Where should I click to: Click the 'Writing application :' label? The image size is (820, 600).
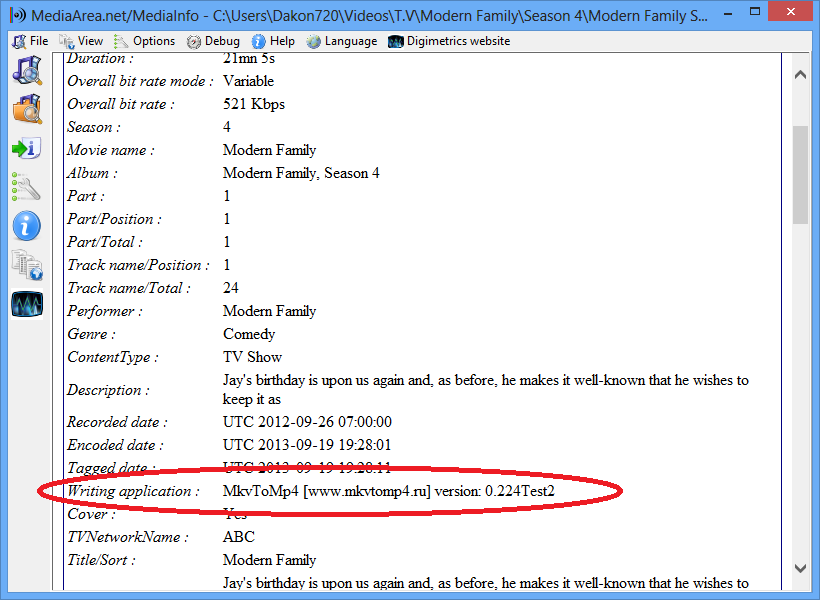[133, 491]
